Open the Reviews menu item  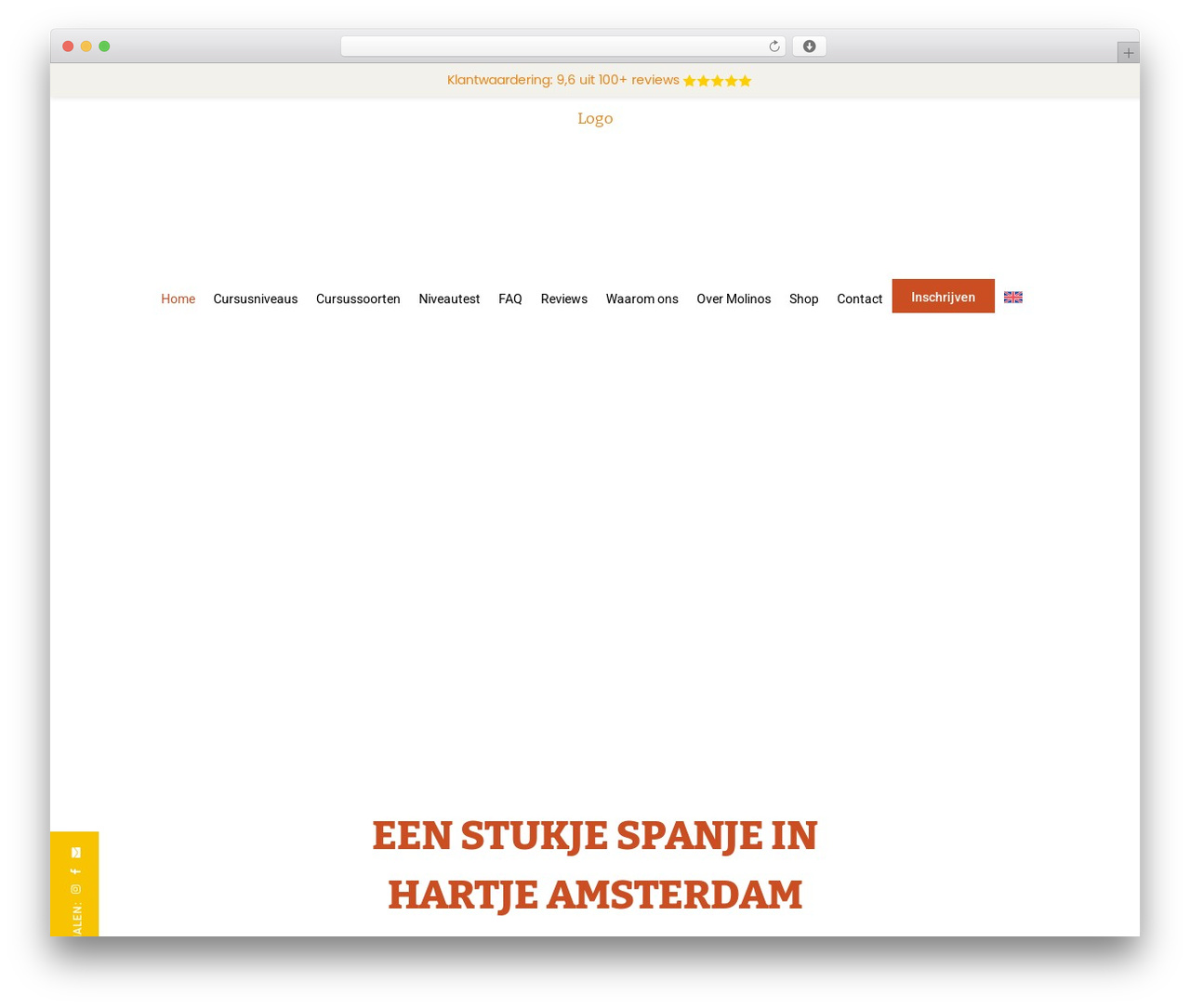[564, 298]
